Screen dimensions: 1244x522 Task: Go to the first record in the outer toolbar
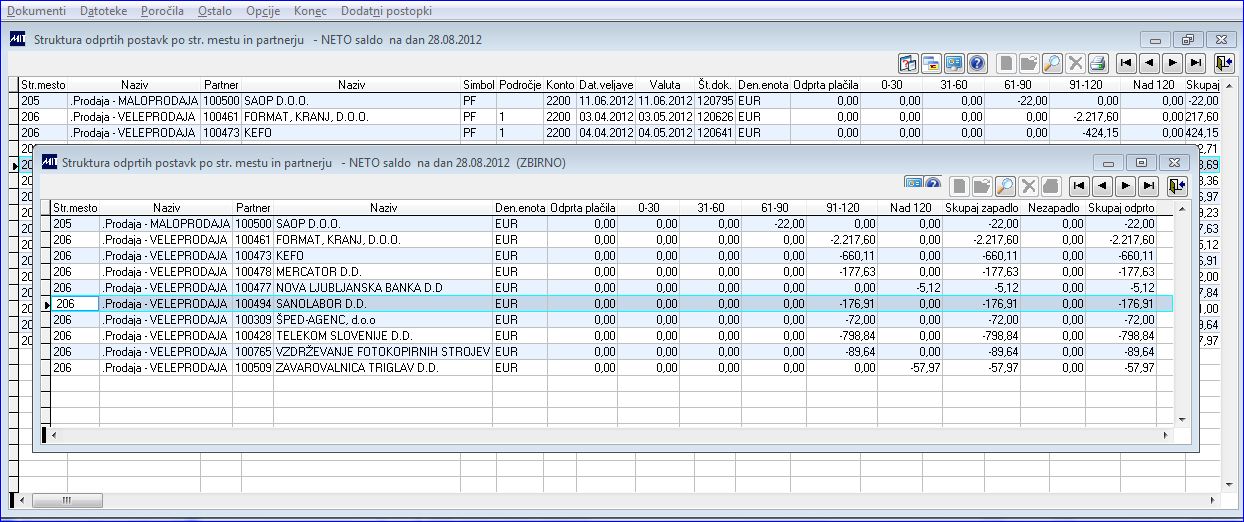point(1126,63)
